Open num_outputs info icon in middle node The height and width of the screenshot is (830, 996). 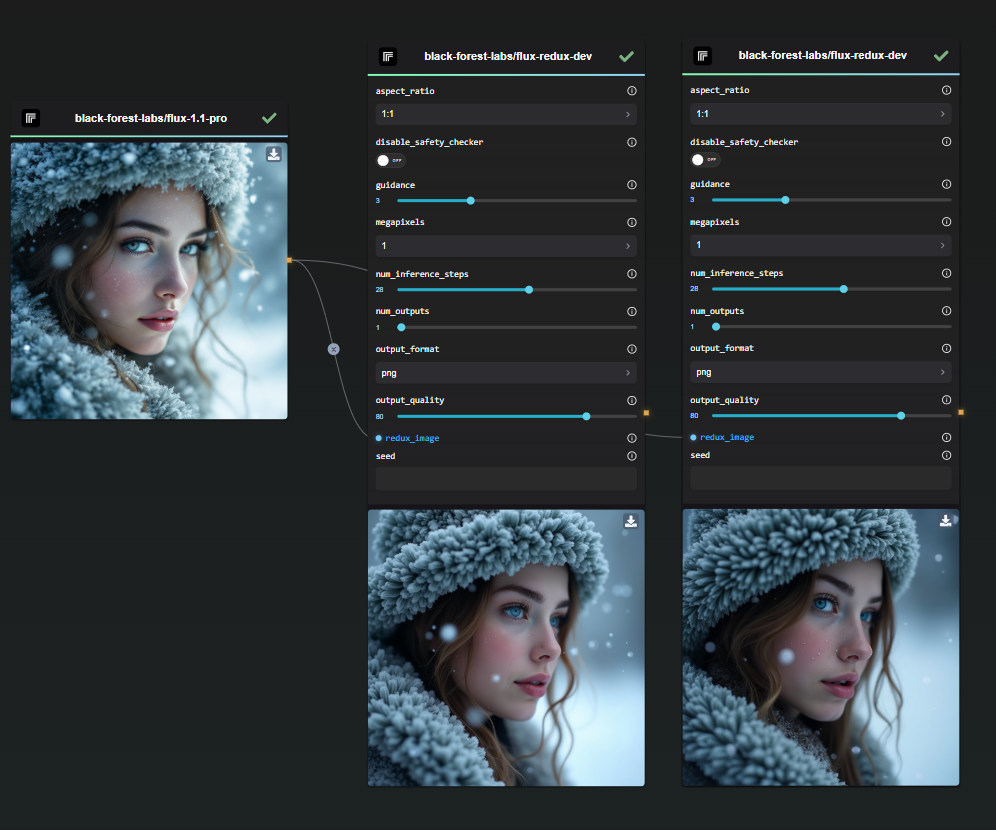pos(631,311)
